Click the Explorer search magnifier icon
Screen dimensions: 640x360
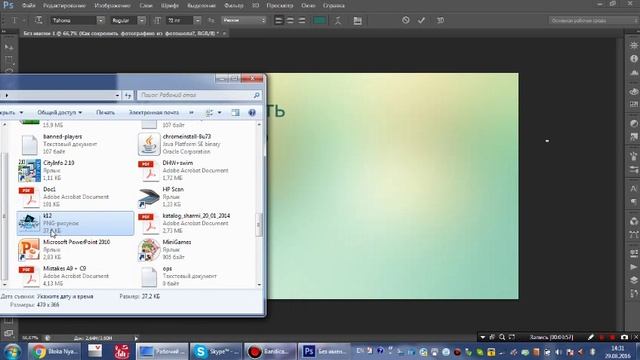257,95
